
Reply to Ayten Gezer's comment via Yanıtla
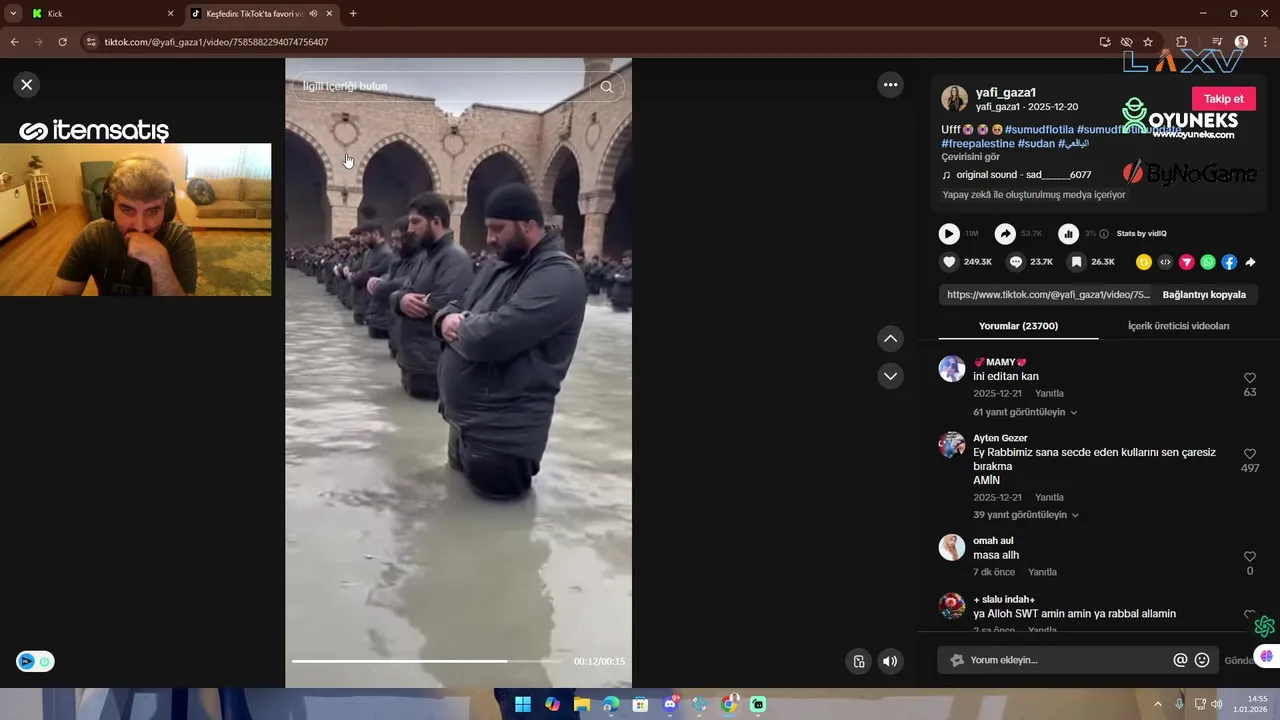pyautogui.click(x=1049, y=497)
